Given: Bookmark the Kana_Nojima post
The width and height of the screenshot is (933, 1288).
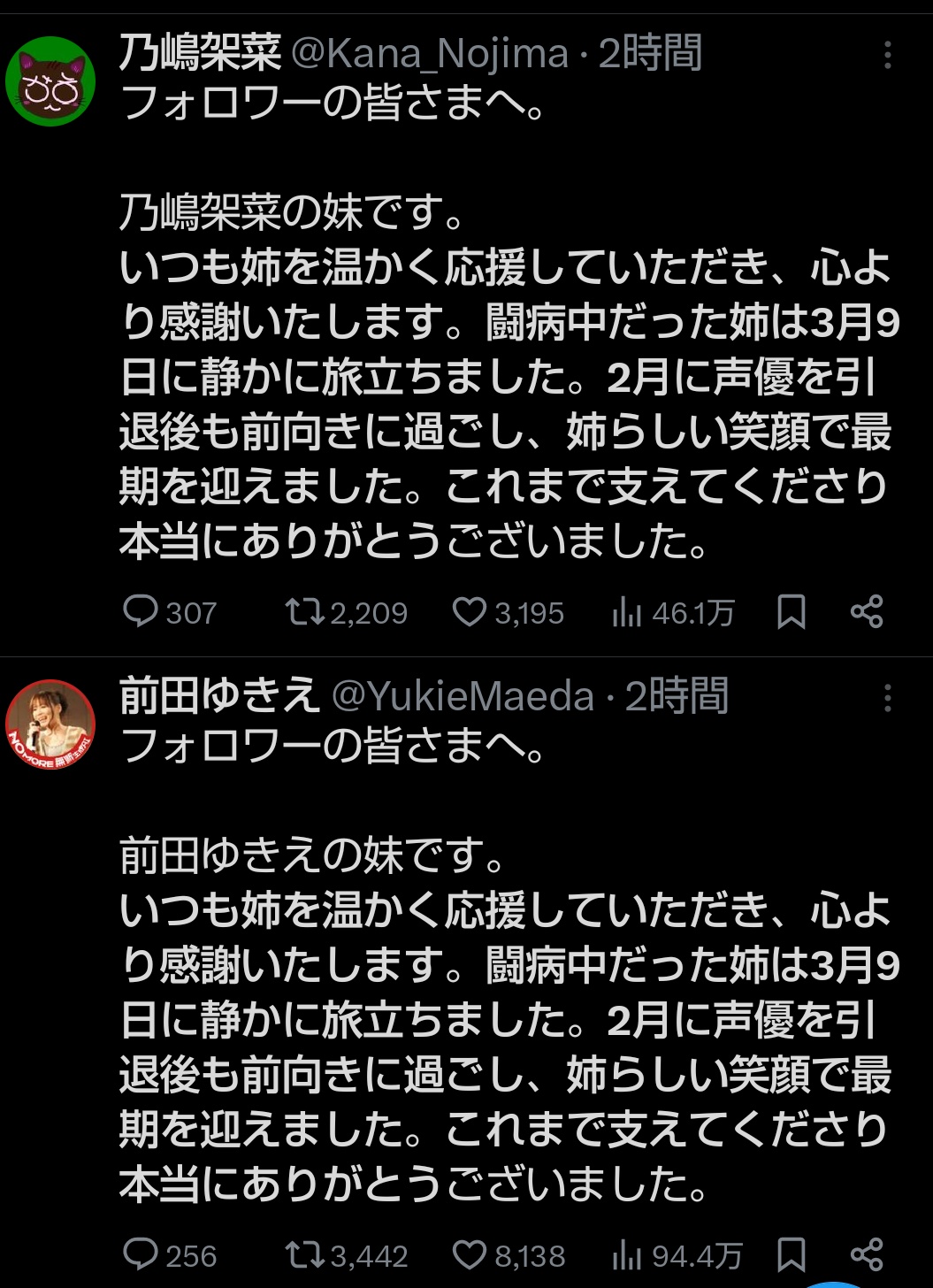Looking at the screenshot, I should point(792,612).
